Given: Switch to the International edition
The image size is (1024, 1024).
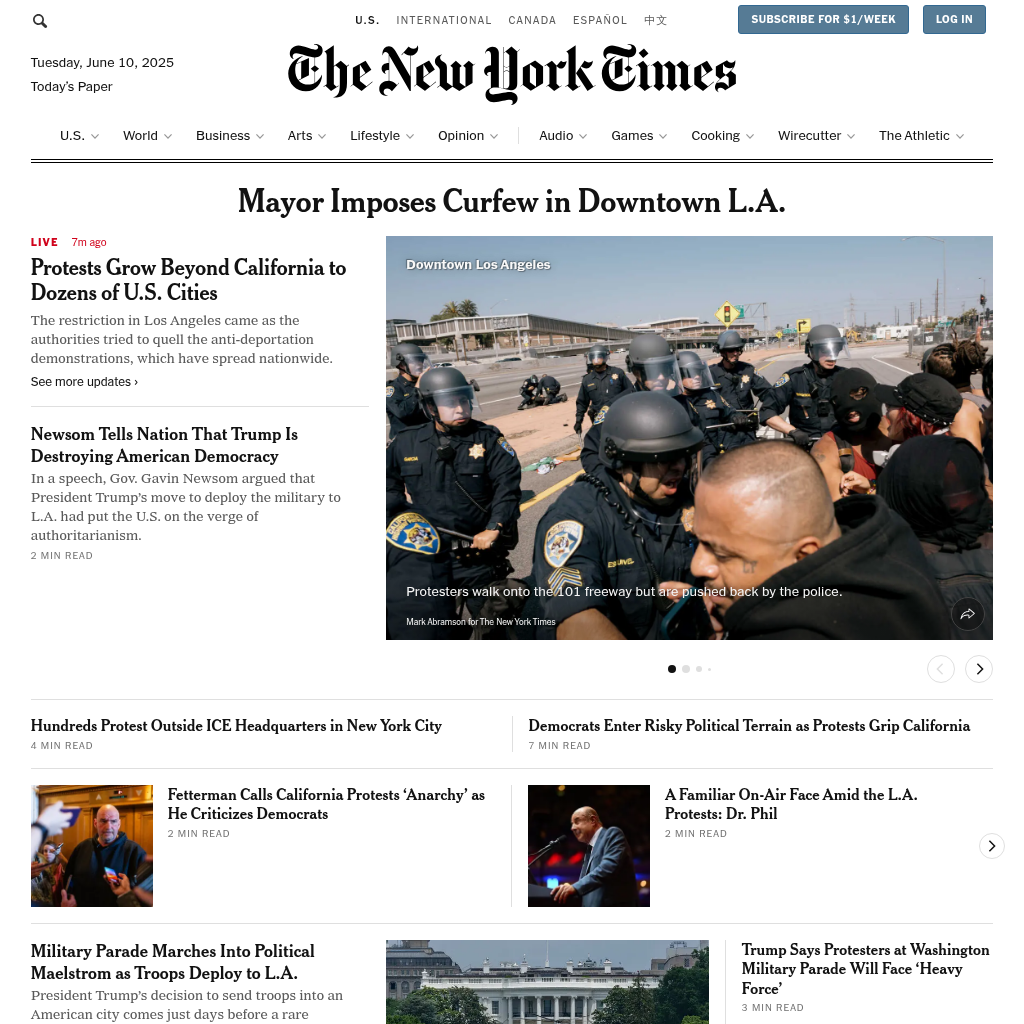Looking at the screenshot, I should click(443, 20).
